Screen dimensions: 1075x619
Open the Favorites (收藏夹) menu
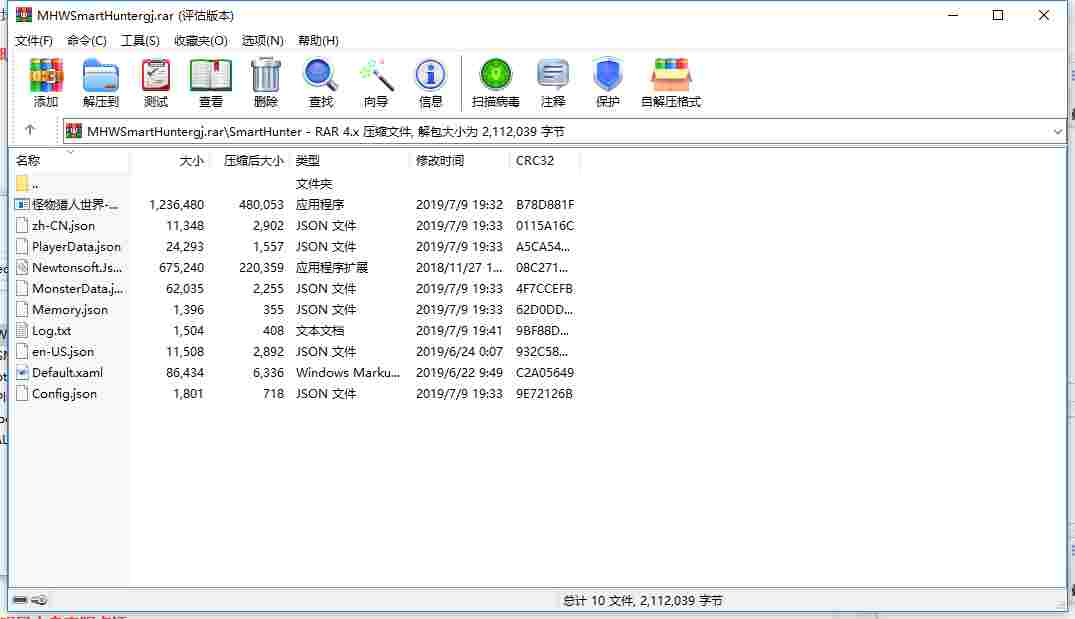point(200,40)
